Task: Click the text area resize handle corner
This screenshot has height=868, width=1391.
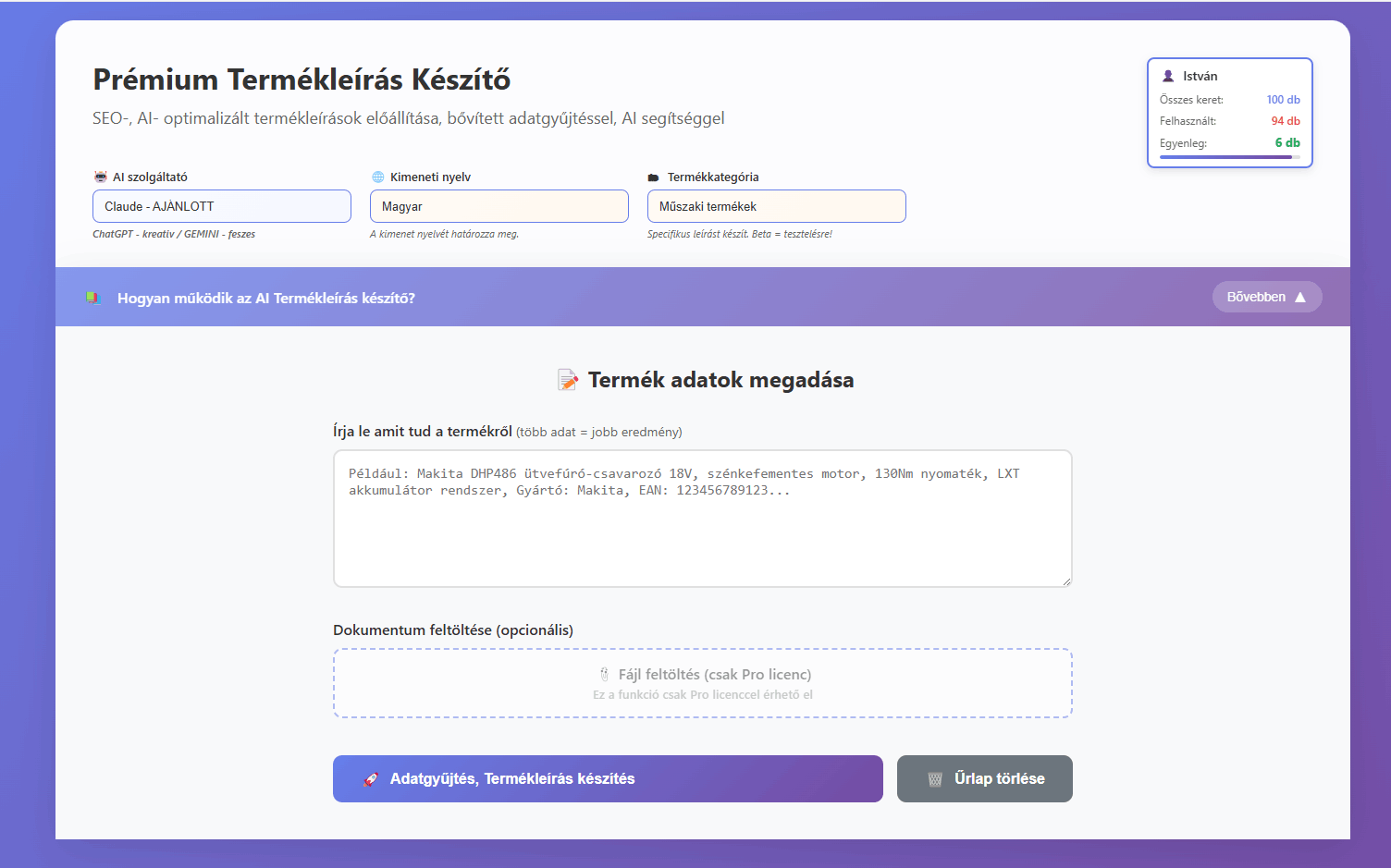Action: tap(1066, 581)
